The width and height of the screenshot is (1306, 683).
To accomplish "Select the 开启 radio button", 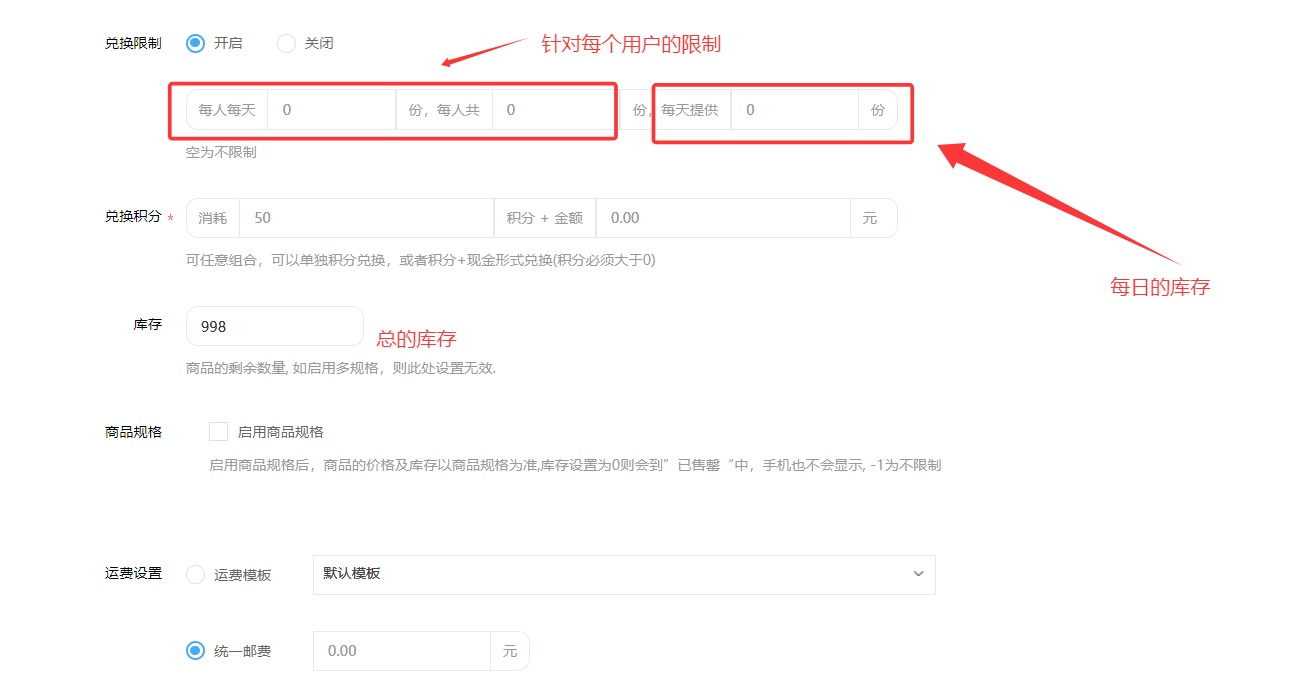I will [x=196, y=43].
